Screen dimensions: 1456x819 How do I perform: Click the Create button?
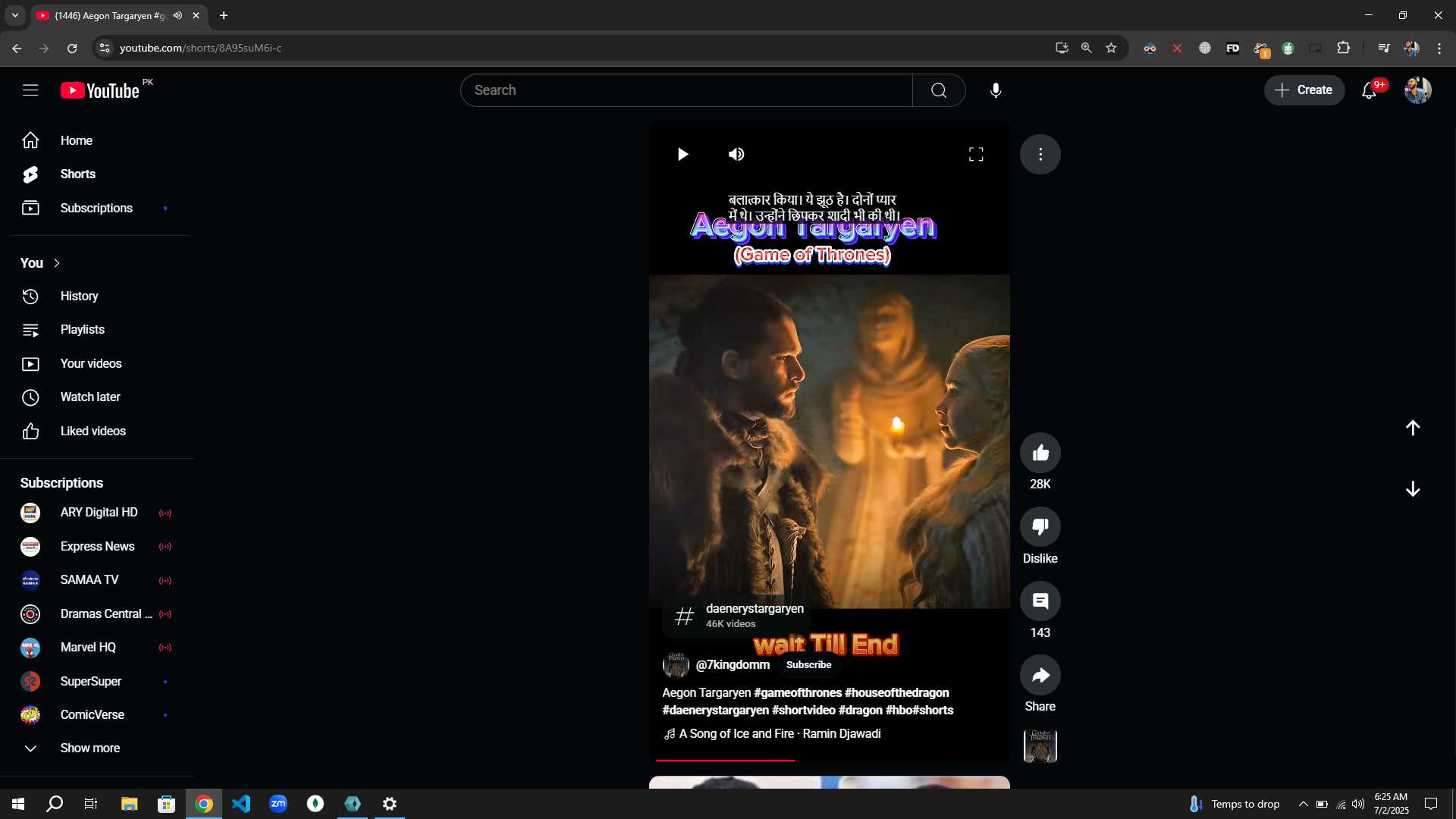(1304, 90)
